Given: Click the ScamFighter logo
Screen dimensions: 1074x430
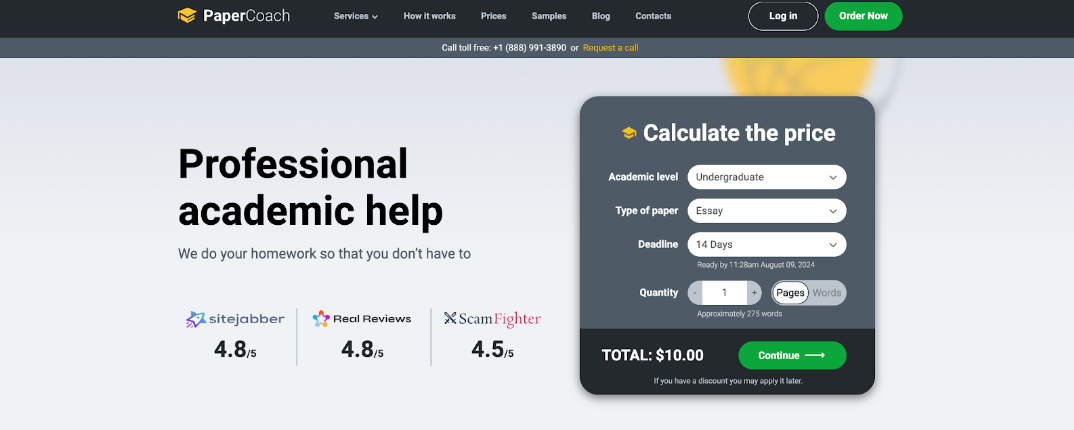Looking at the screenshot, I should [x=492, y=319].
